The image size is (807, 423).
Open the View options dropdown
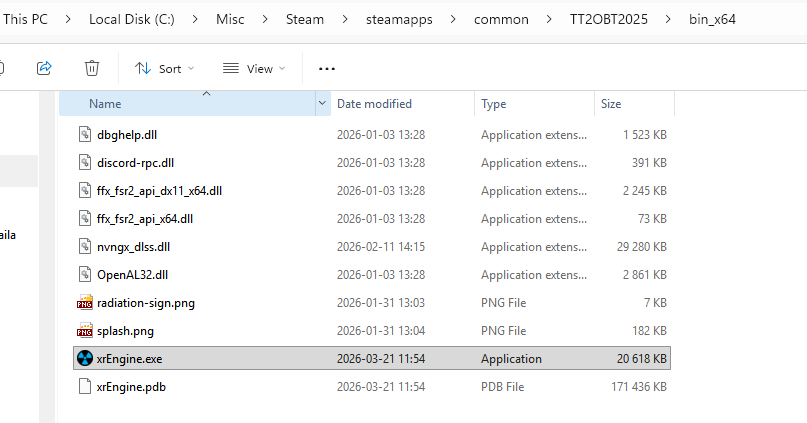pyautogui.click(x=253, y=68)
